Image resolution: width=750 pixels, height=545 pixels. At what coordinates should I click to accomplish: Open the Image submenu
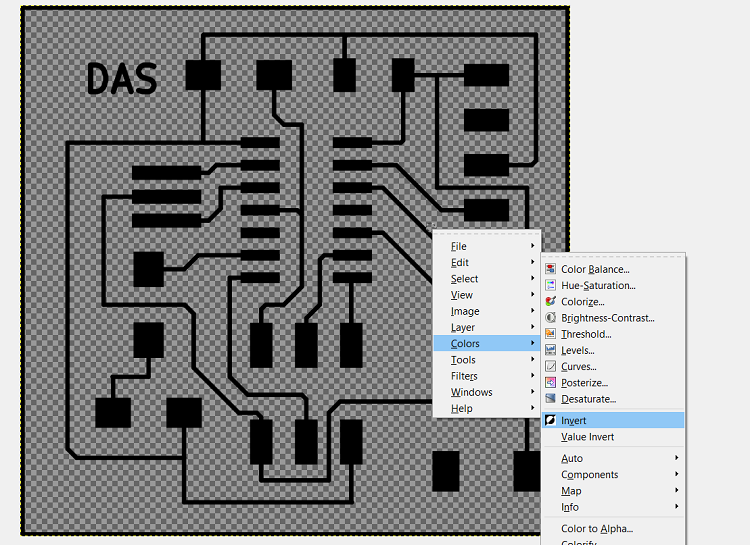[x=486, y=311]
